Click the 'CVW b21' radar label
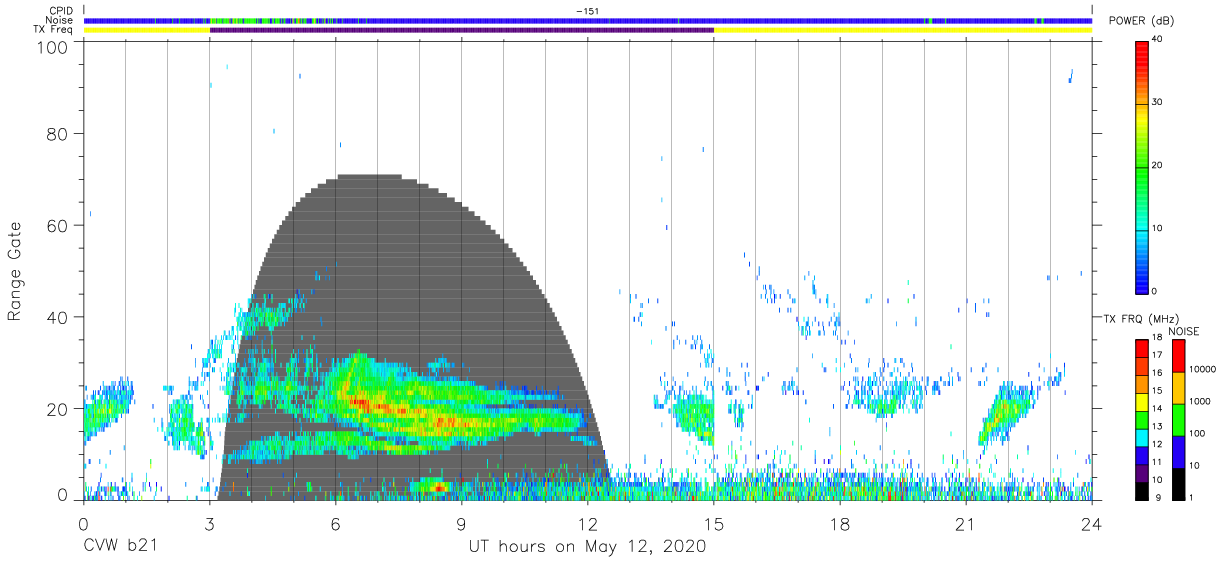This screenshot has height=567, width=1228. [x=123, y=547]
